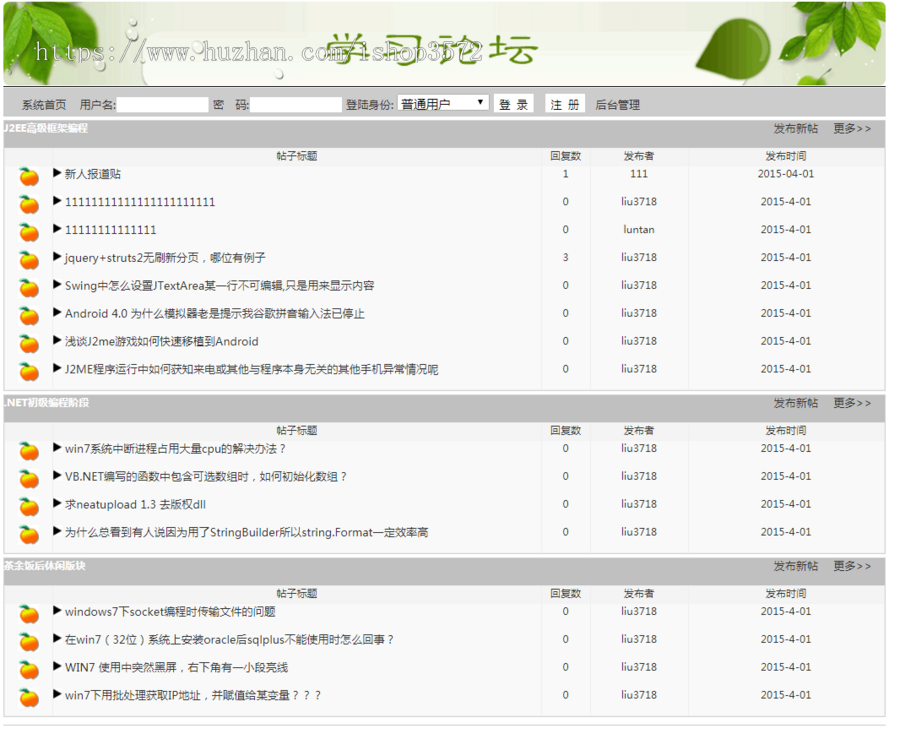Viewport: 900px width, 734px height.
Task: Open post J2ME程序运行中如何获知来电
Action: point(251,369)
